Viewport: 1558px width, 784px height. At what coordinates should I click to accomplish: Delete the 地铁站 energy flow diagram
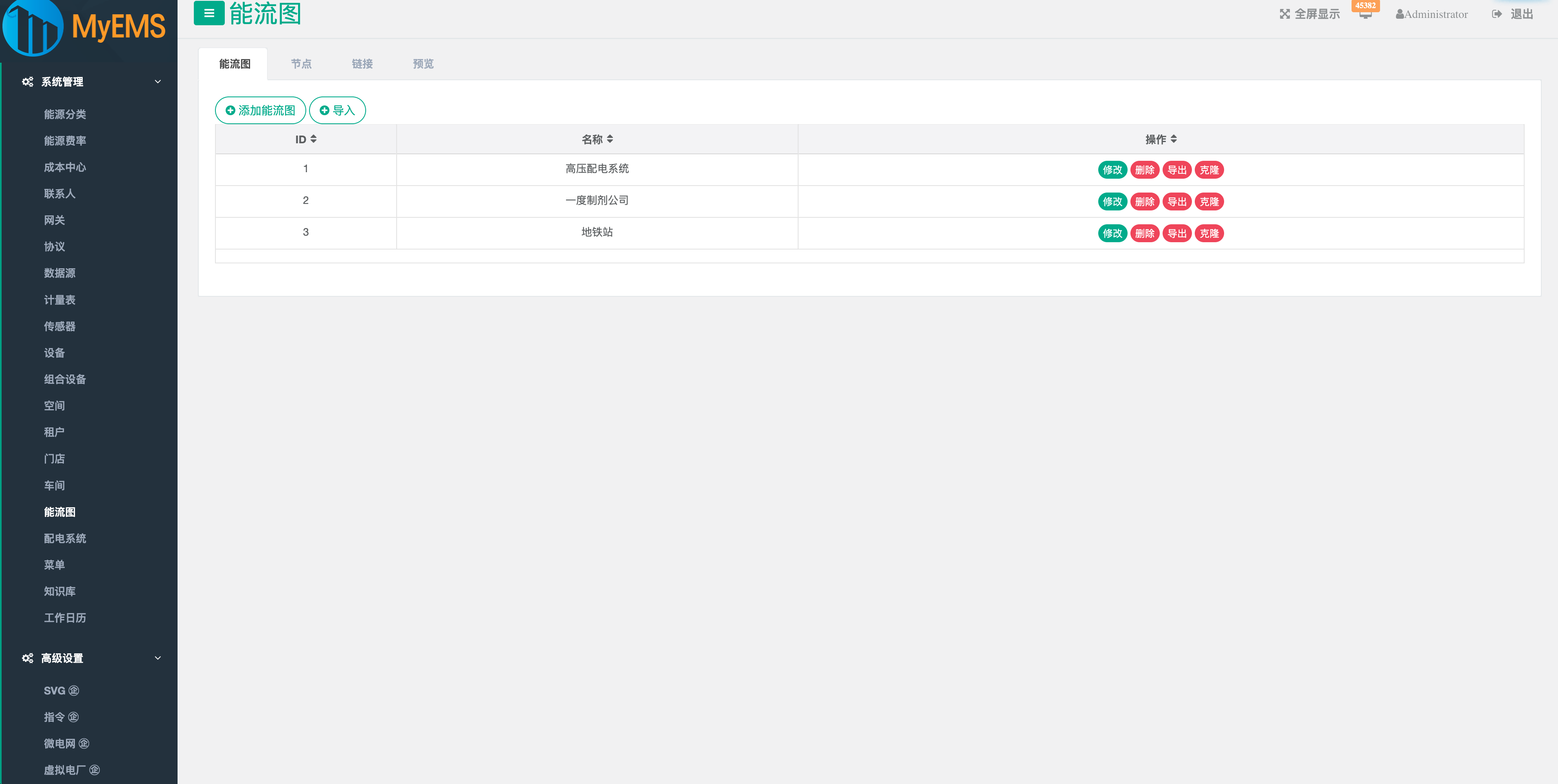1144,233
